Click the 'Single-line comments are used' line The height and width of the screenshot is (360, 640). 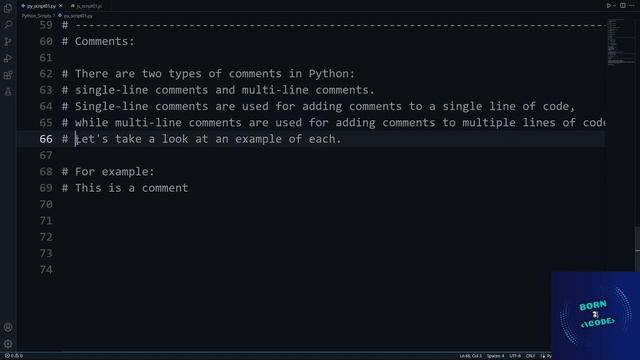318,107
